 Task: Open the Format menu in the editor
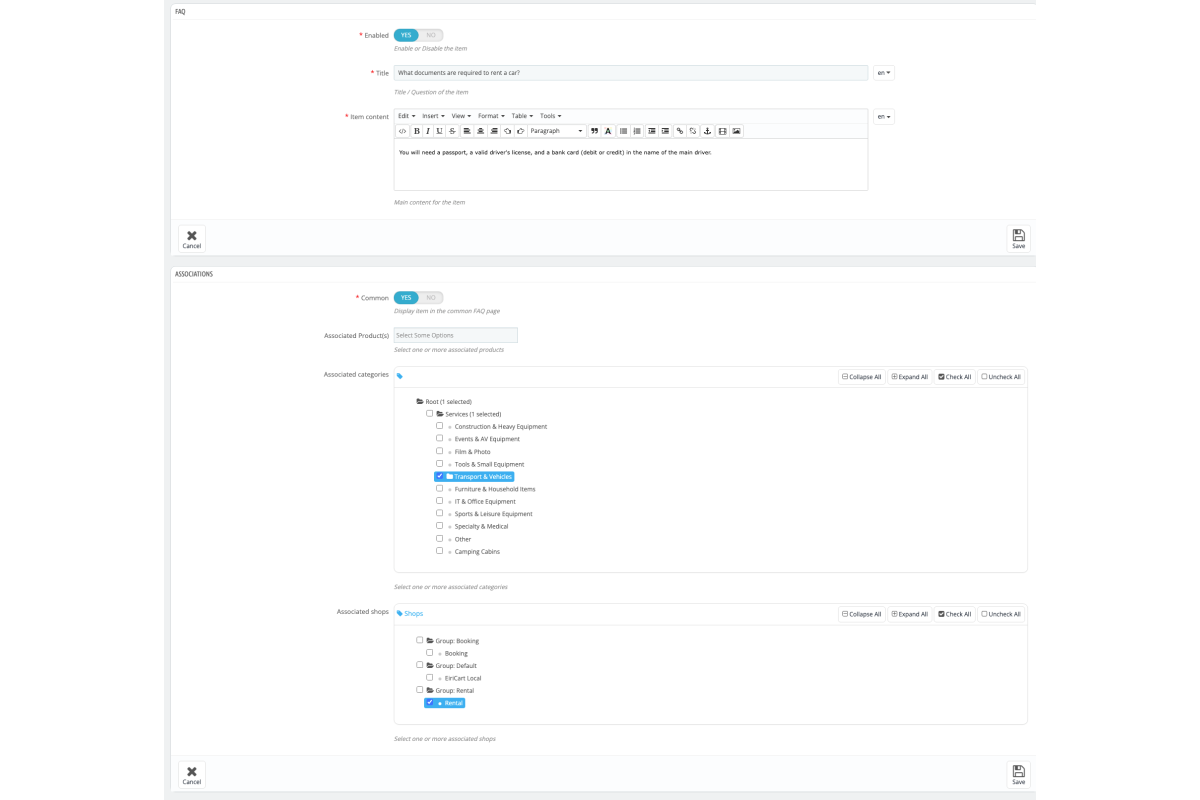(491, 116)
